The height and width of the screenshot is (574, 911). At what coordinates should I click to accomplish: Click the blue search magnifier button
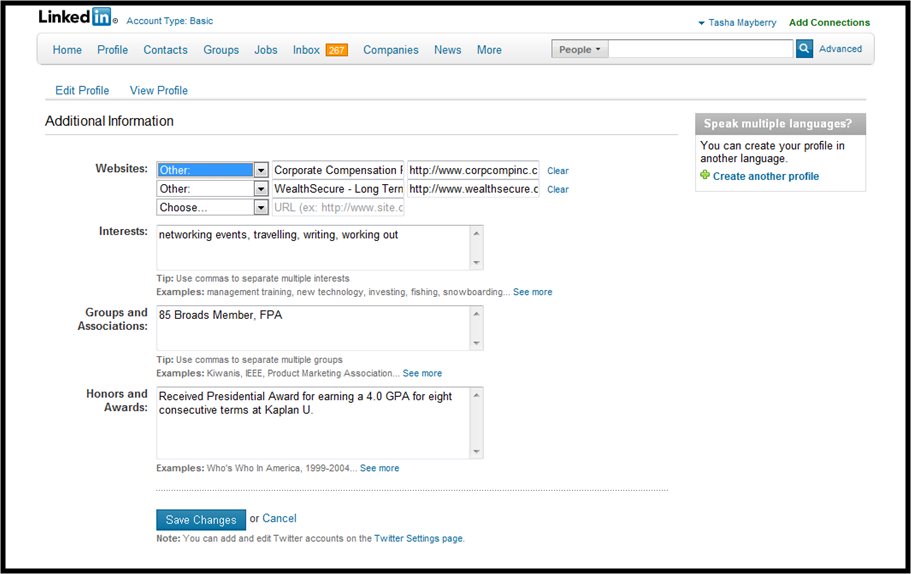click(x=804, y=49)
